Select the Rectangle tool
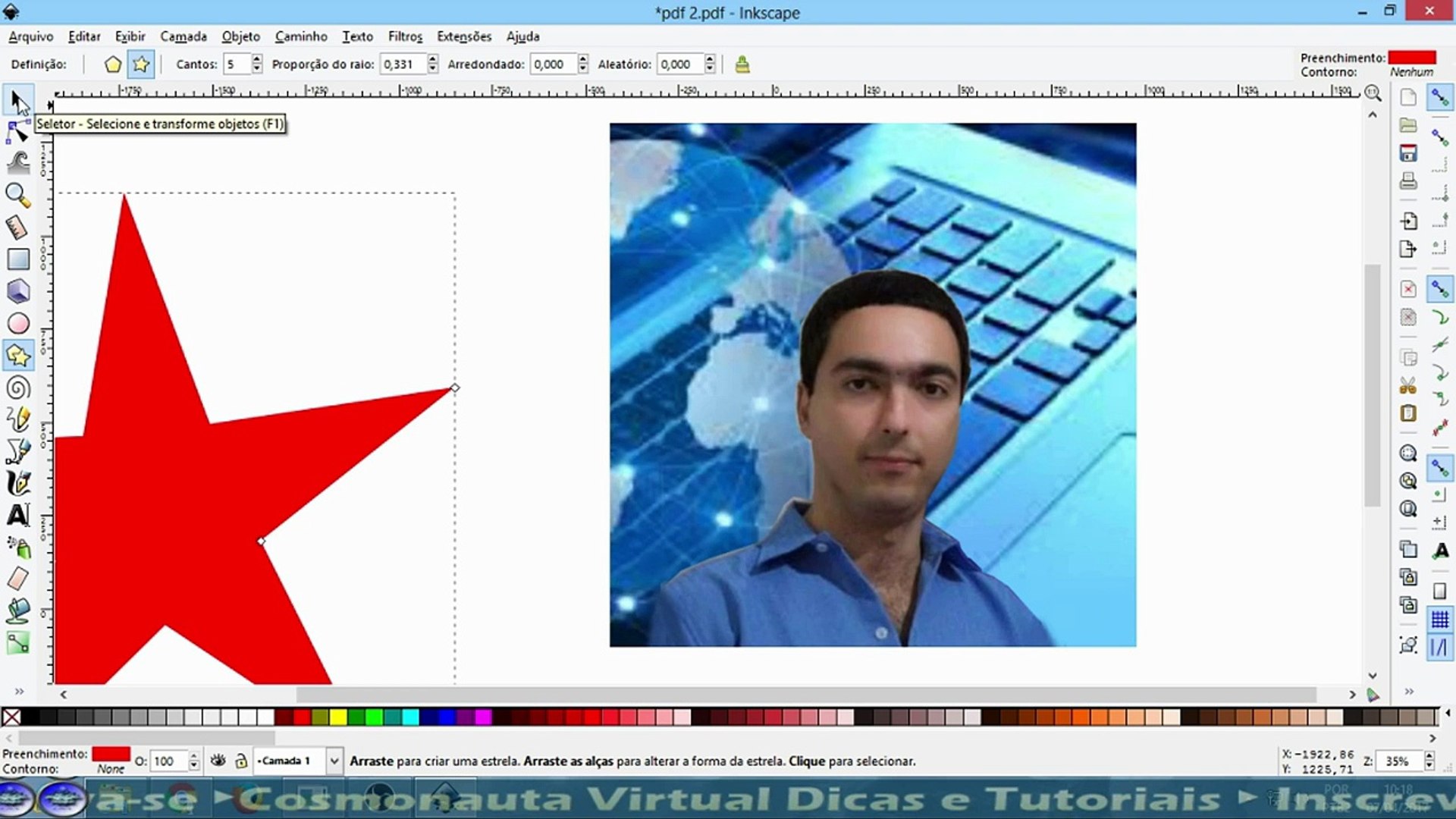This screenshot has width=1456, height=819. click(x=18, y=259)
